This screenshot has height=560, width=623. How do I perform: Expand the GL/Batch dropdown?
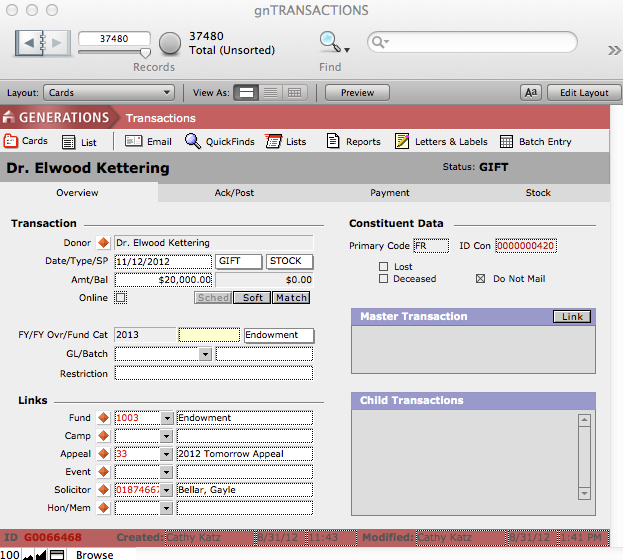coord(205,354)
